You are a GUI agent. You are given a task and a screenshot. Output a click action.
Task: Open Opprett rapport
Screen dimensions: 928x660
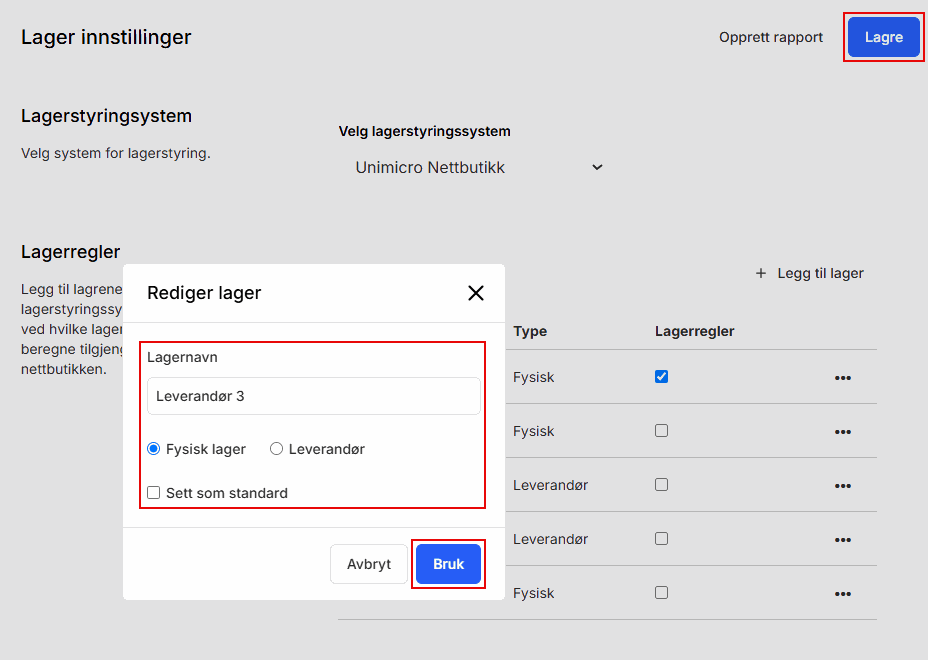pyautogui.click(x=771, y=36)
